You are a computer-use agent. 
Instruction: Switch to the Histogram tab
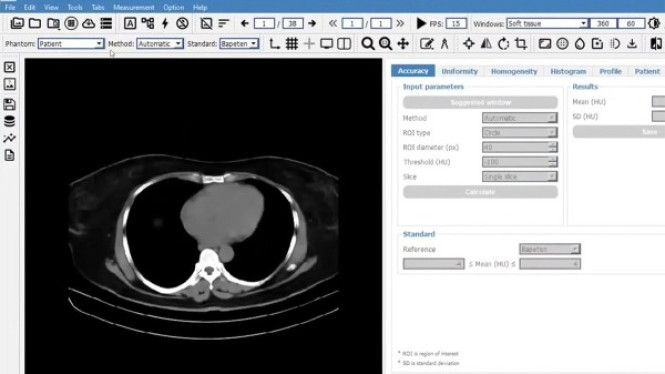click(568, 71)
